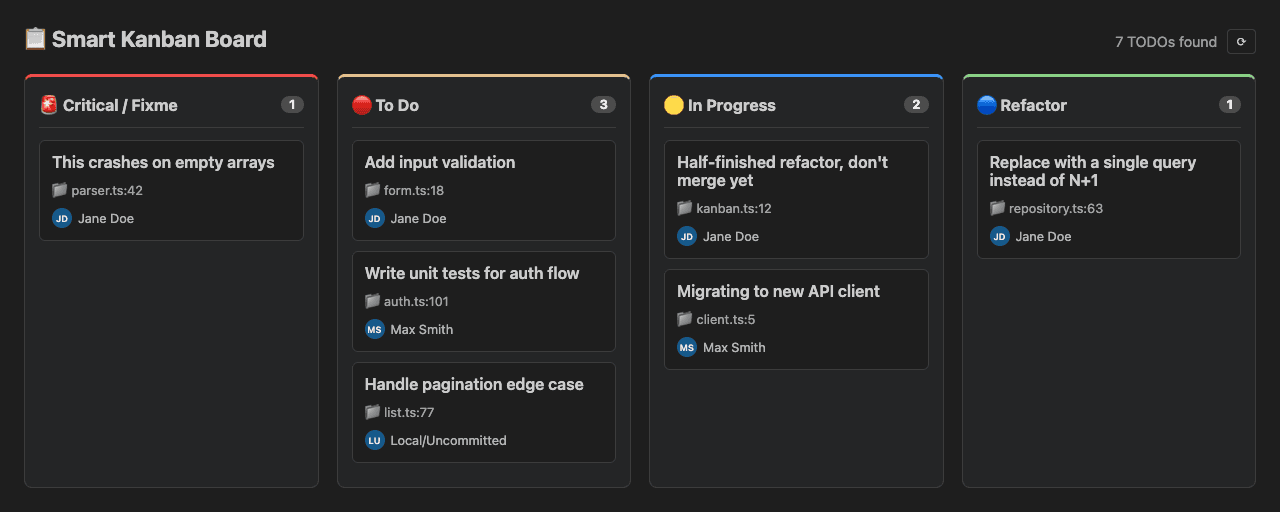Click 'Jane Doe' on the half-finished refactor card

(731, 236)
